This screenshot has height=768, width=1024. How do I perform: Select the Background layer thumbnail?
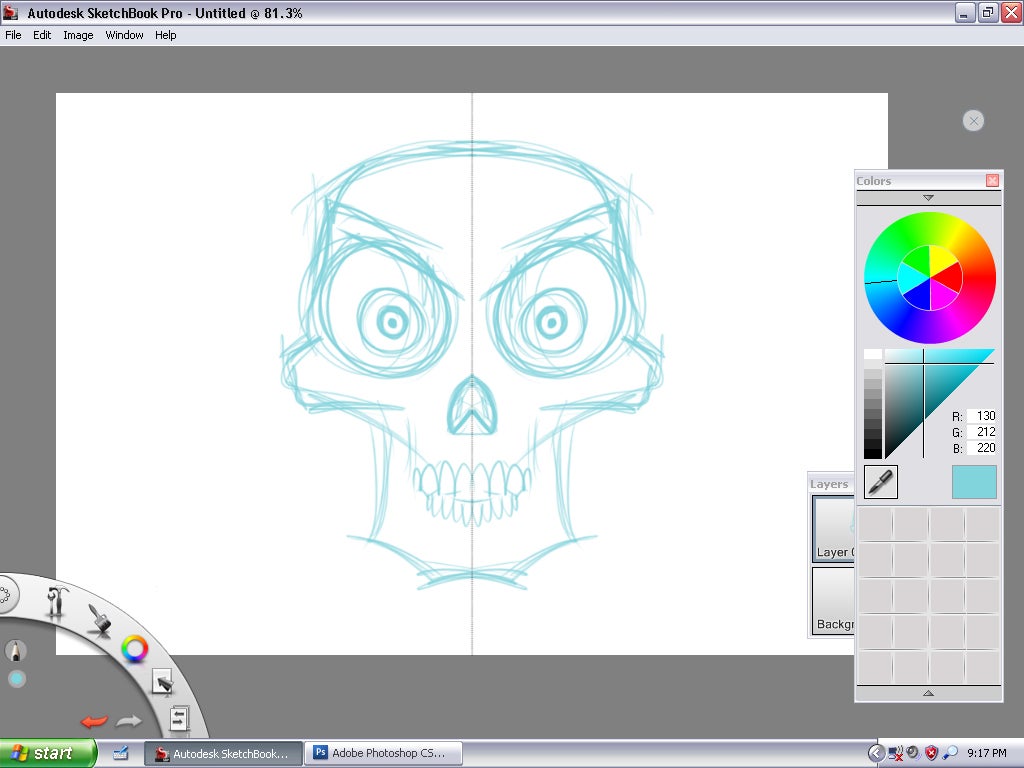click(833, 600)
